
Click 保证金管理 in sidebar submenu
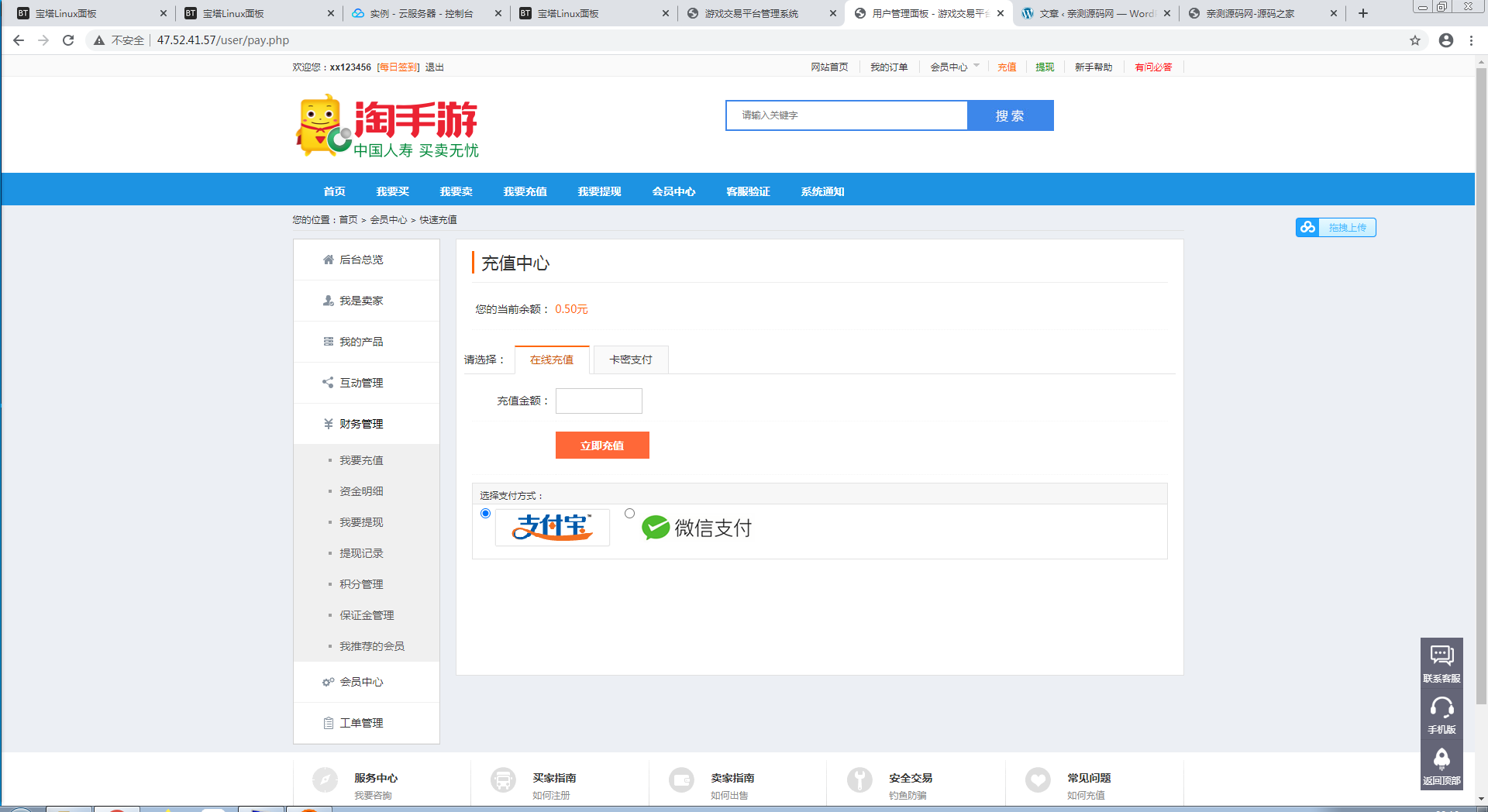click(367, 615)
